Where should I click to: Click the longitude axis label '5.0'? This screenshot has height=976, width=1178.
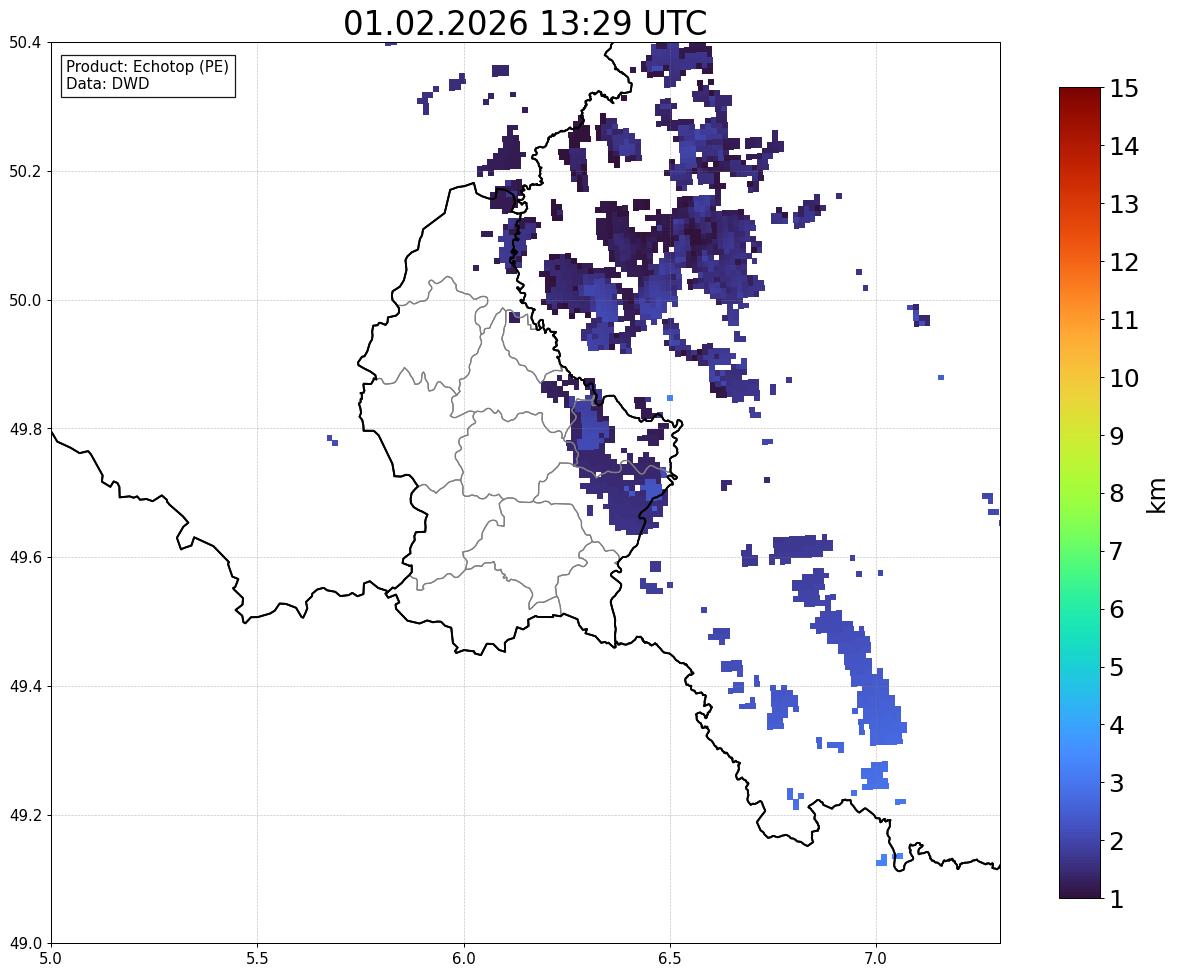click(x=51, y=959)
